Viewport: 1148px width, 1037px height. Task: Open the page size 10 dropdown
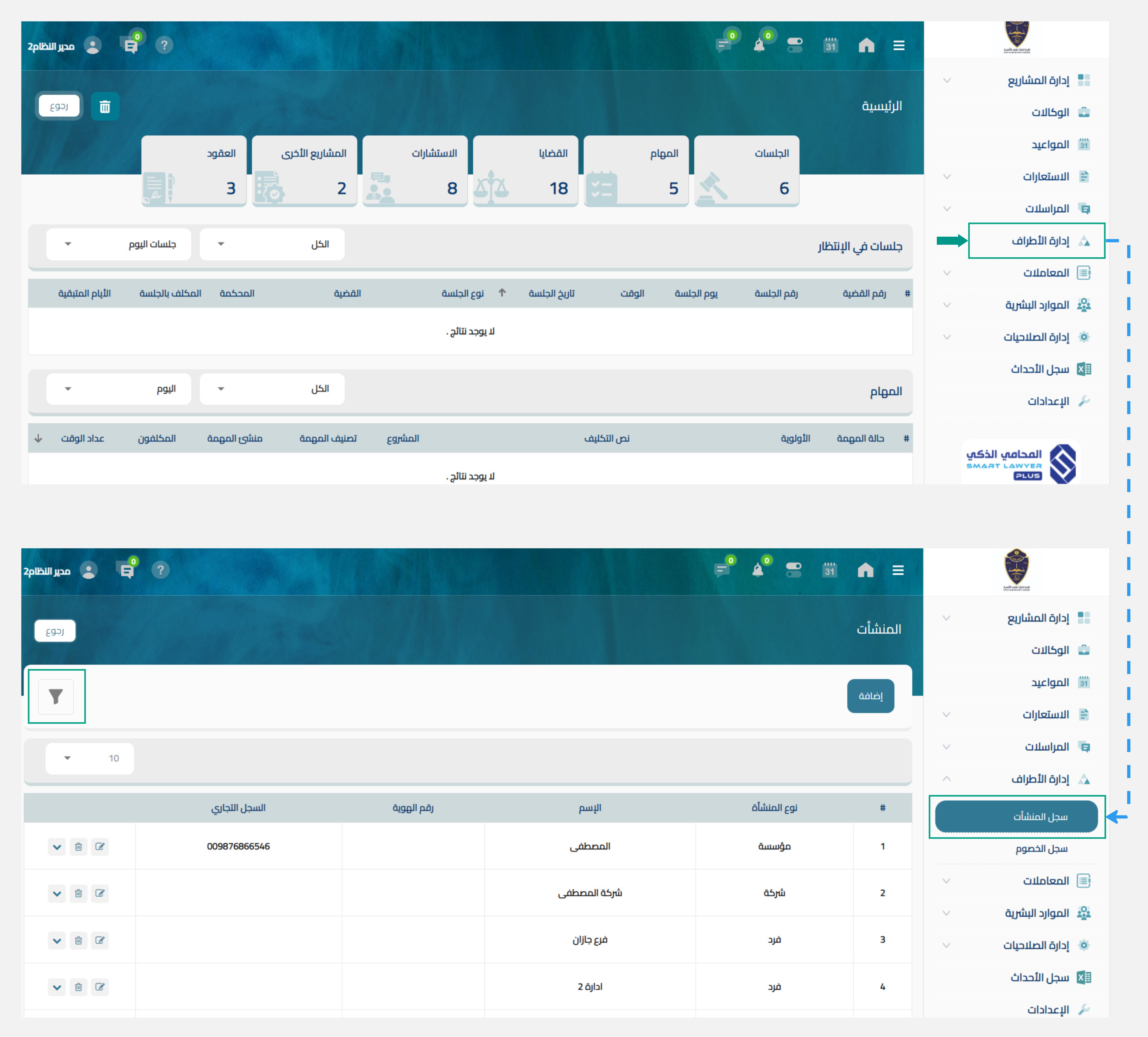click(x=90, y=758)
